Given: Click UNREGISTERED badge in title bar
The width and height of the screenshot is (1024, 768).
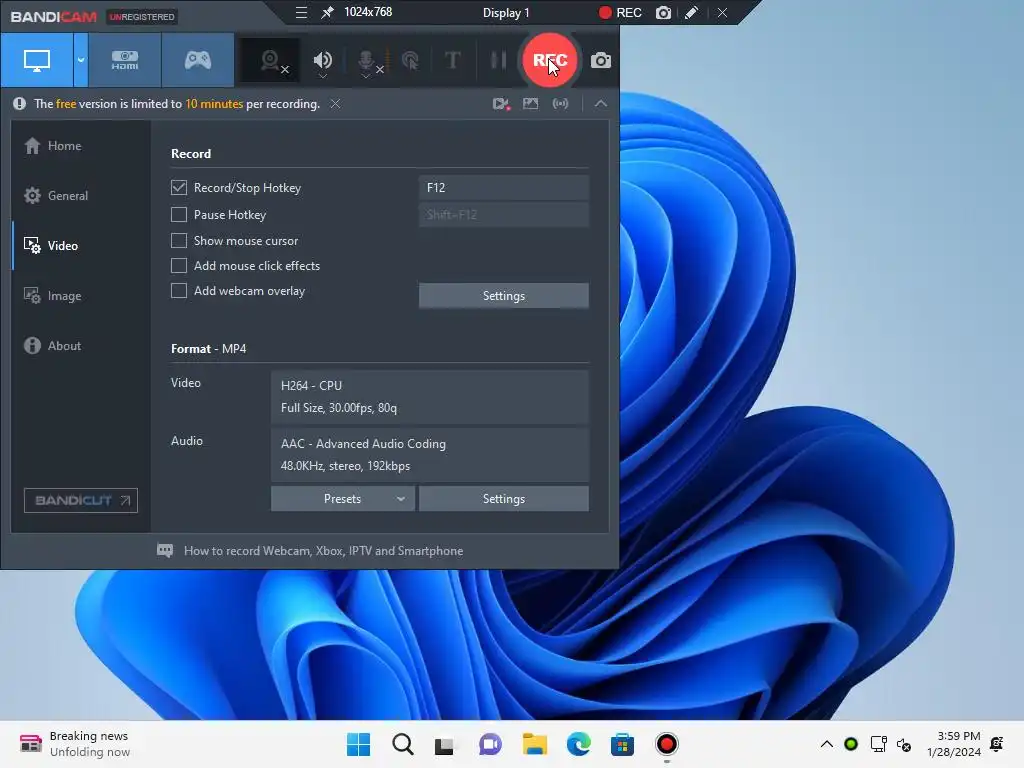Looking at the screenshot, I should 142,16.
